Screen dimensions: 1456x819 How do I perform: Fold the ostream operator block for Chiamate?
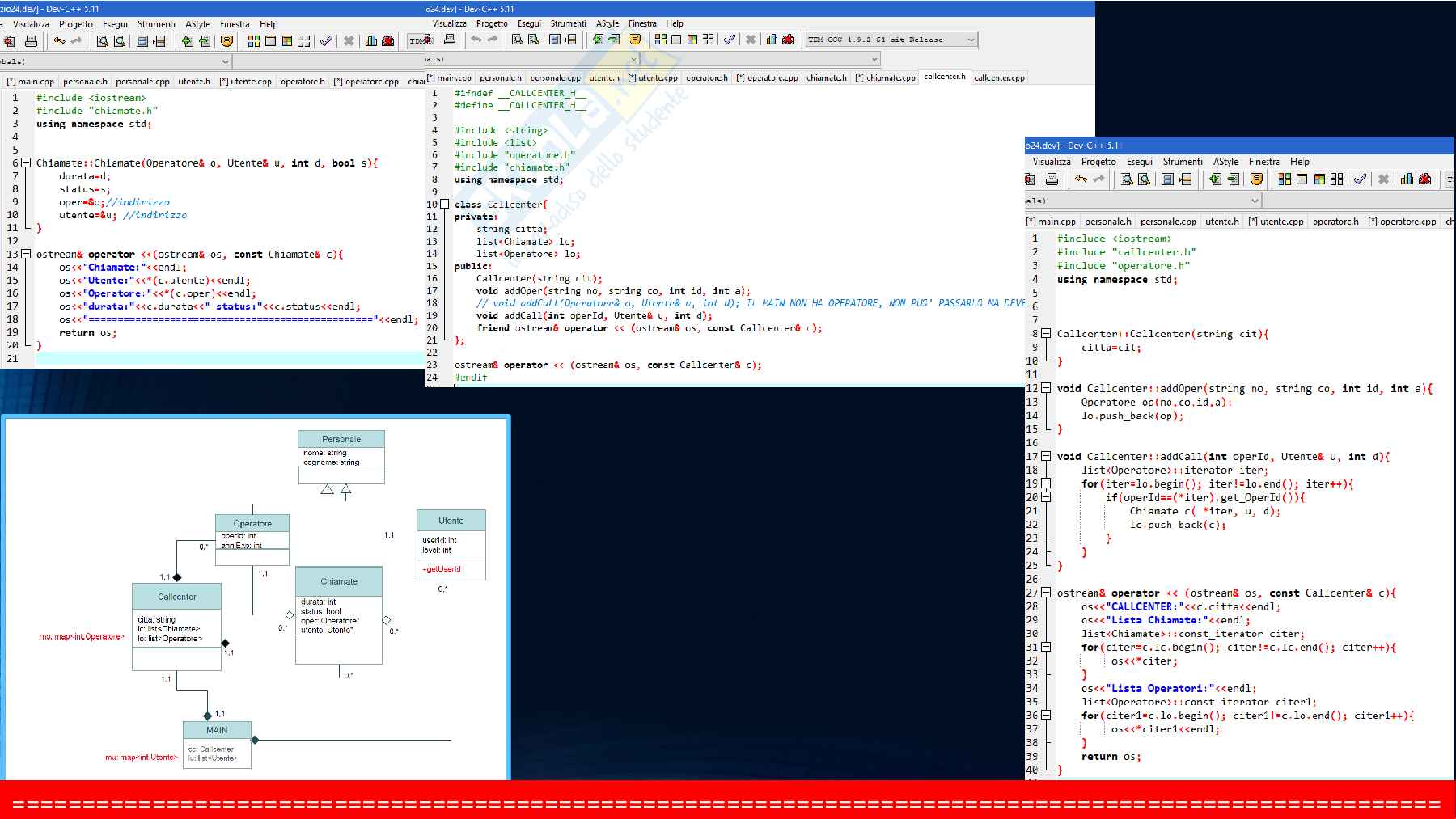[26, 254]
